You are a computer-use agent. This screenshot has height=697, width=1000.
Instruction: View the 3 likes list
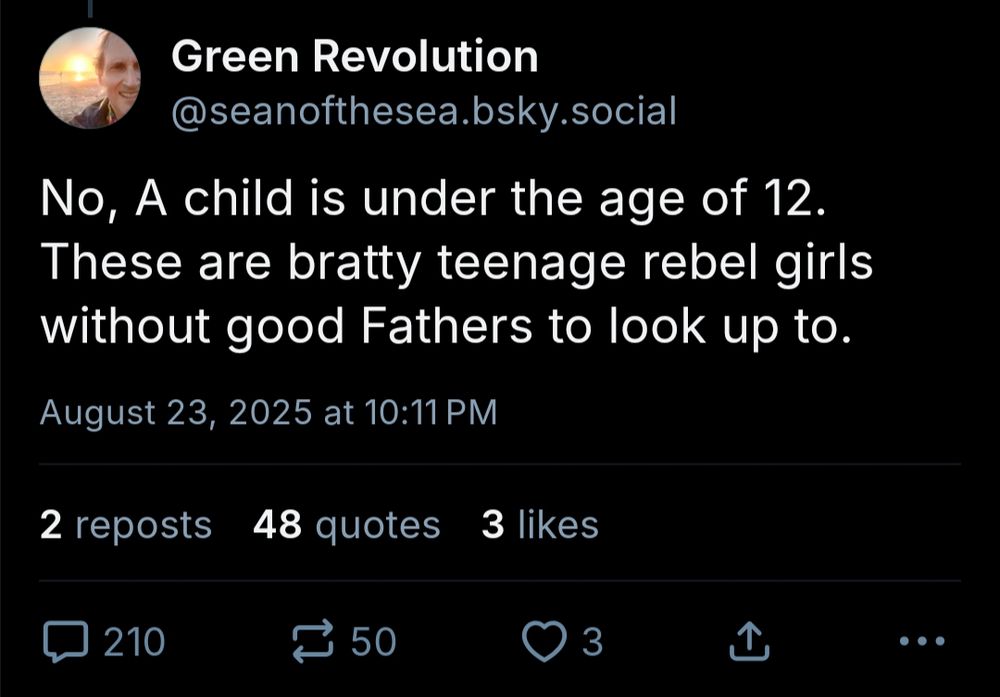540,525
